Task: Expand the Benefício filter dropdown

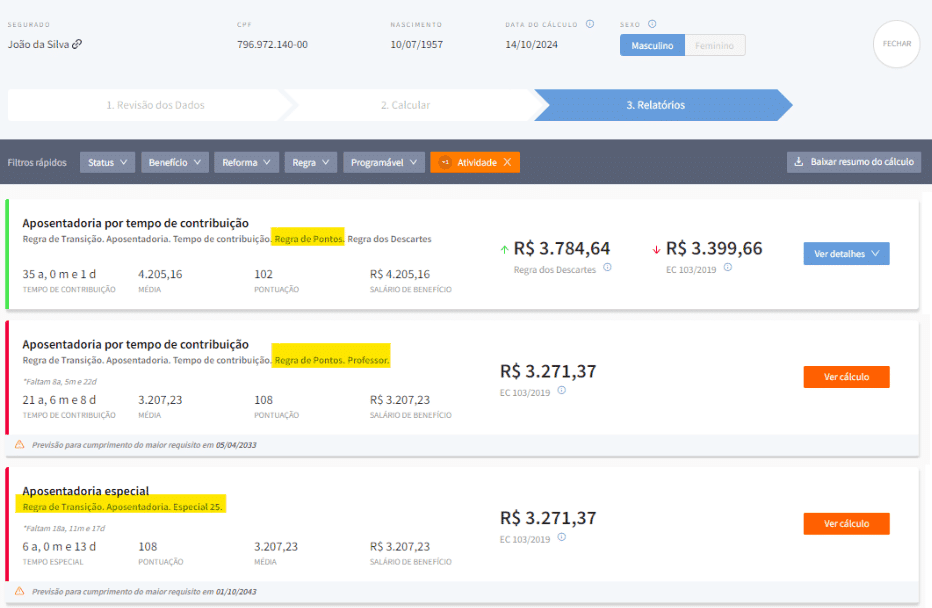Action: tap(174, 162)
